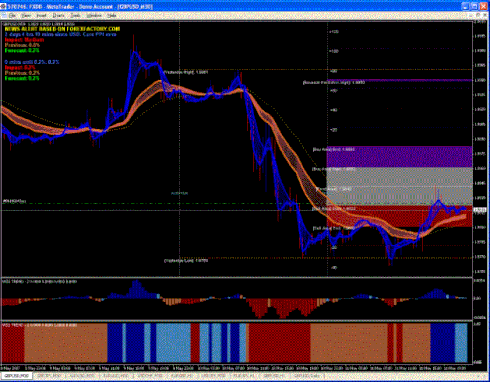Select the GBPUSD,M30 chart tab
490x382 pixels.
[16, 376]
